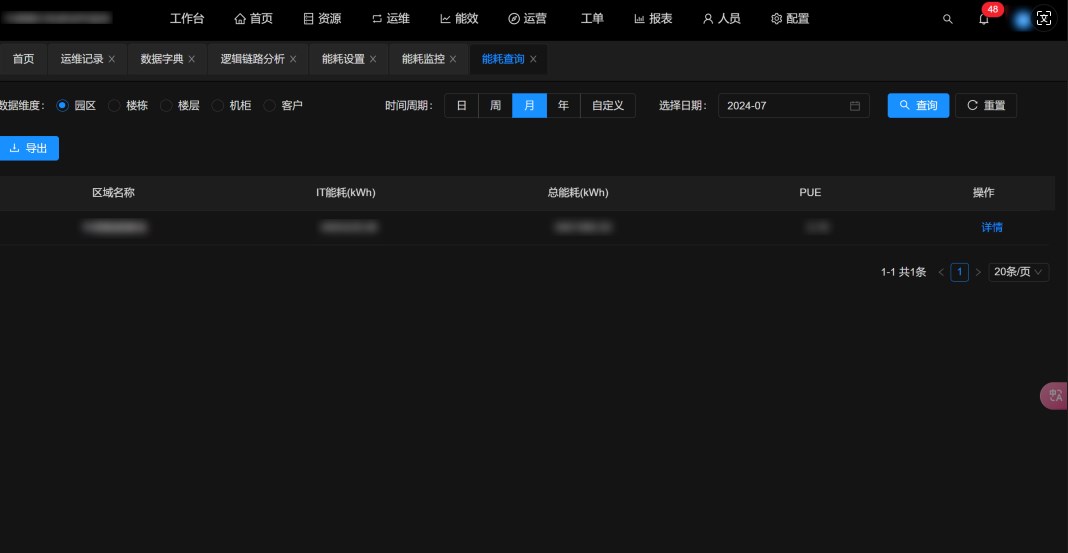
Task: Choose the 机柜 radio option
Action: 219,105
